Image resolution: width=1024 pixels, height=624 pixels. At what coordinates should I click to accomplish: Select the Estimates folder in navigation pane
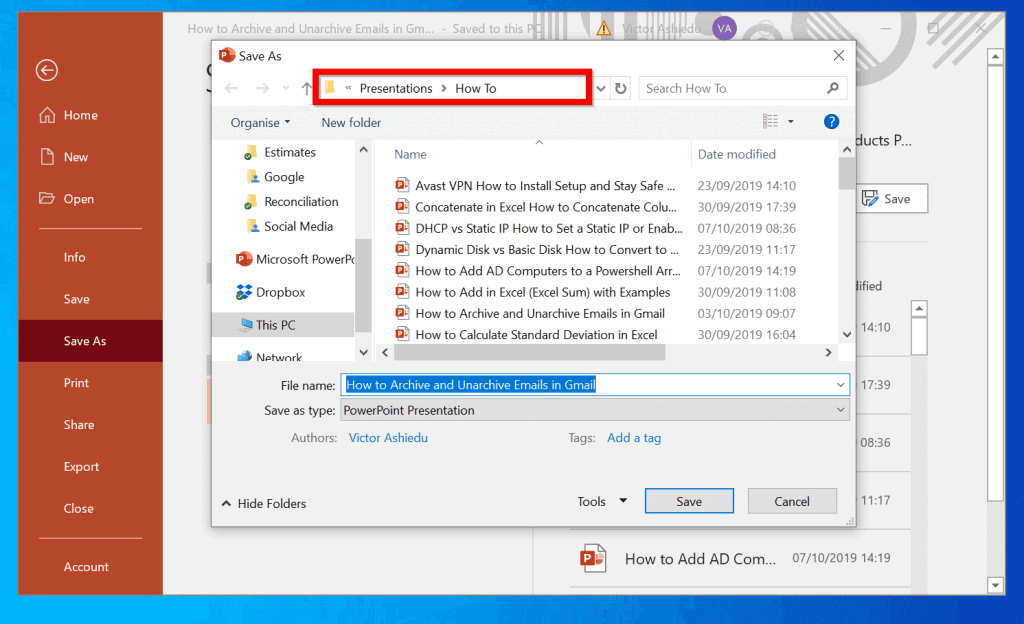click(x=280, y=152)
